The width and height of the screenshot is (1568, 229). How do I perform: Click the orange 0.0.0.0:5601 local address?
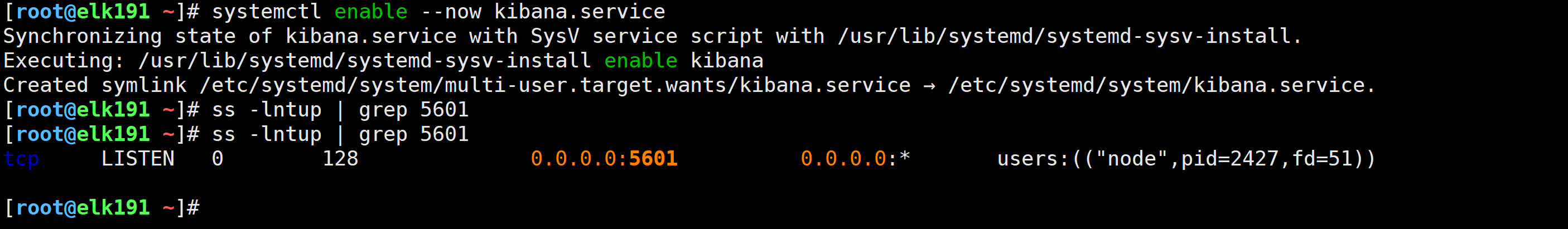click(x=604, y=159)
